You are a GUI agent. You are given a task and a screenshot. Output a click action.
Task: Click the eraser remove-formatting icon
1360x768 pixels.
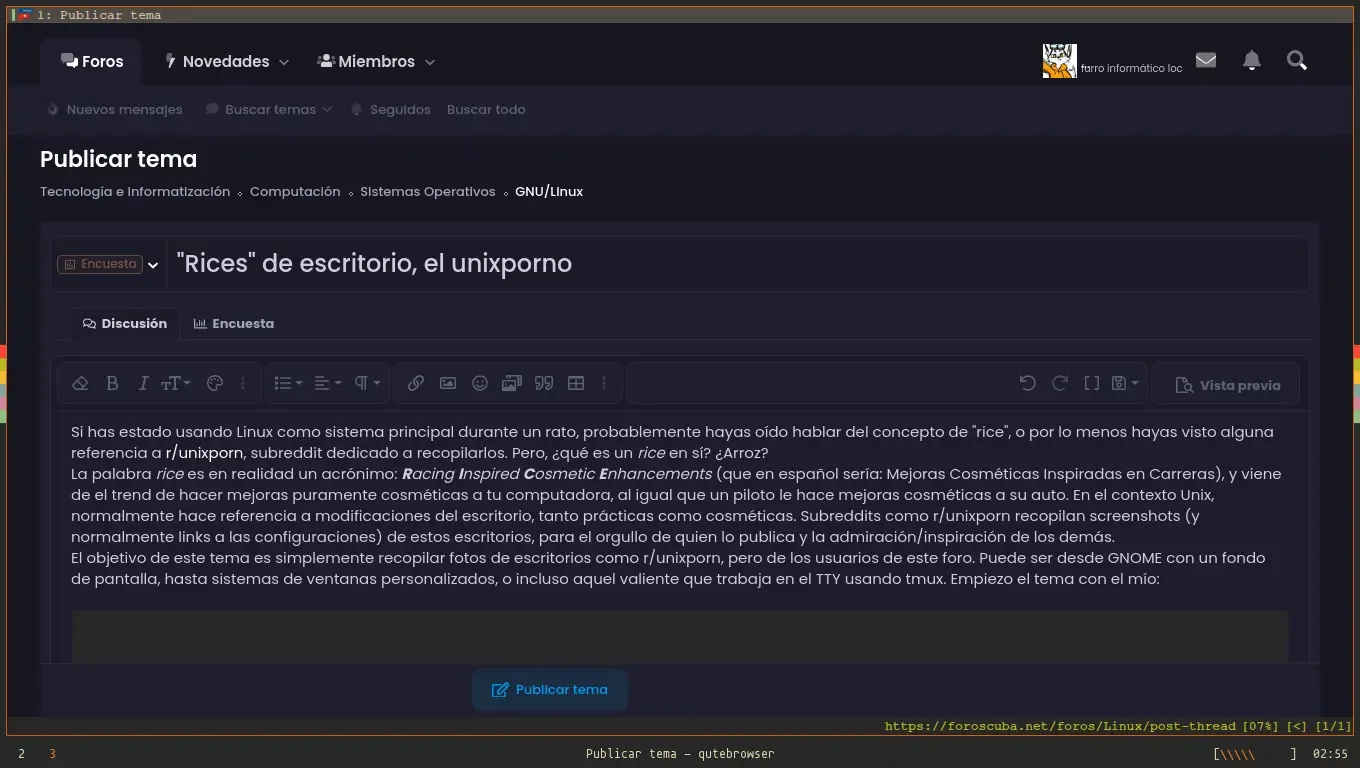81,383
